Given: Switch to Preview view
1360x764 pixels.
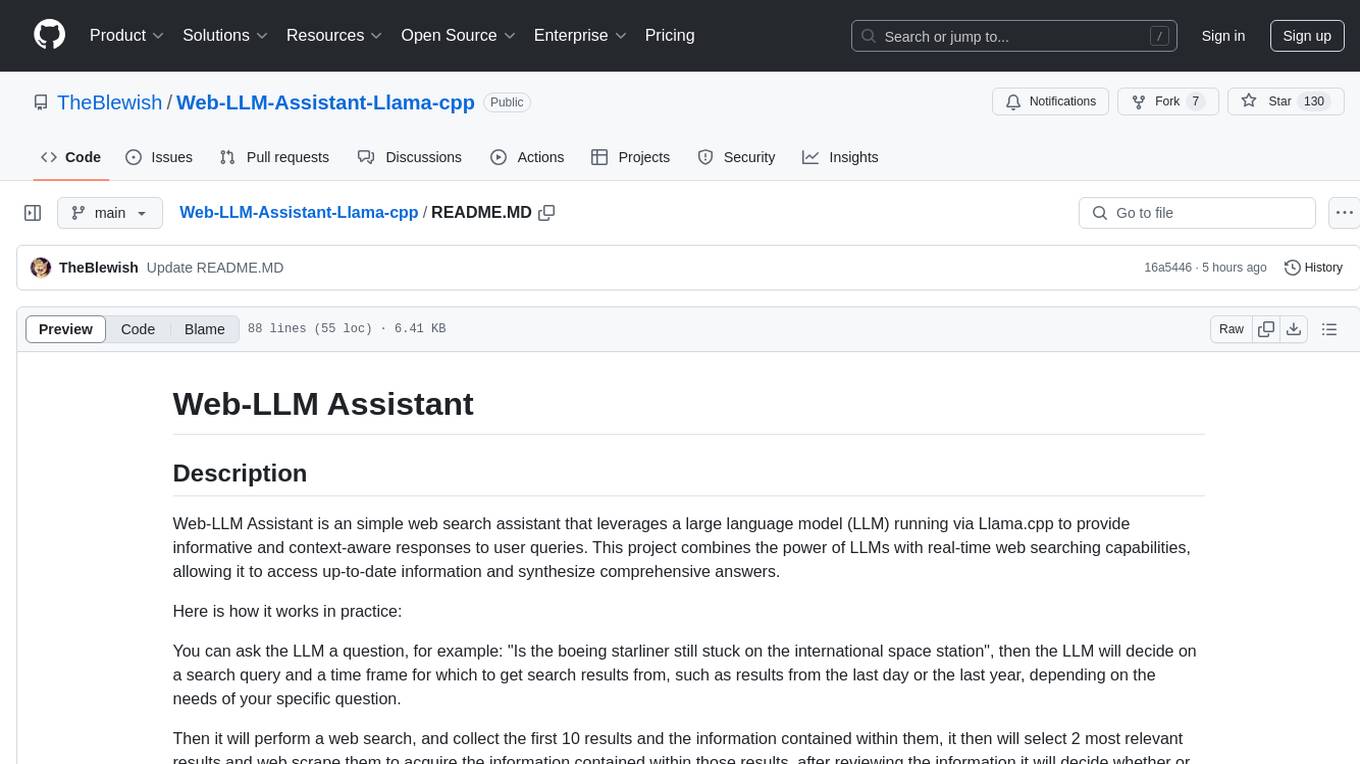Looking at the screenshot, I should [x=66, y=329].
